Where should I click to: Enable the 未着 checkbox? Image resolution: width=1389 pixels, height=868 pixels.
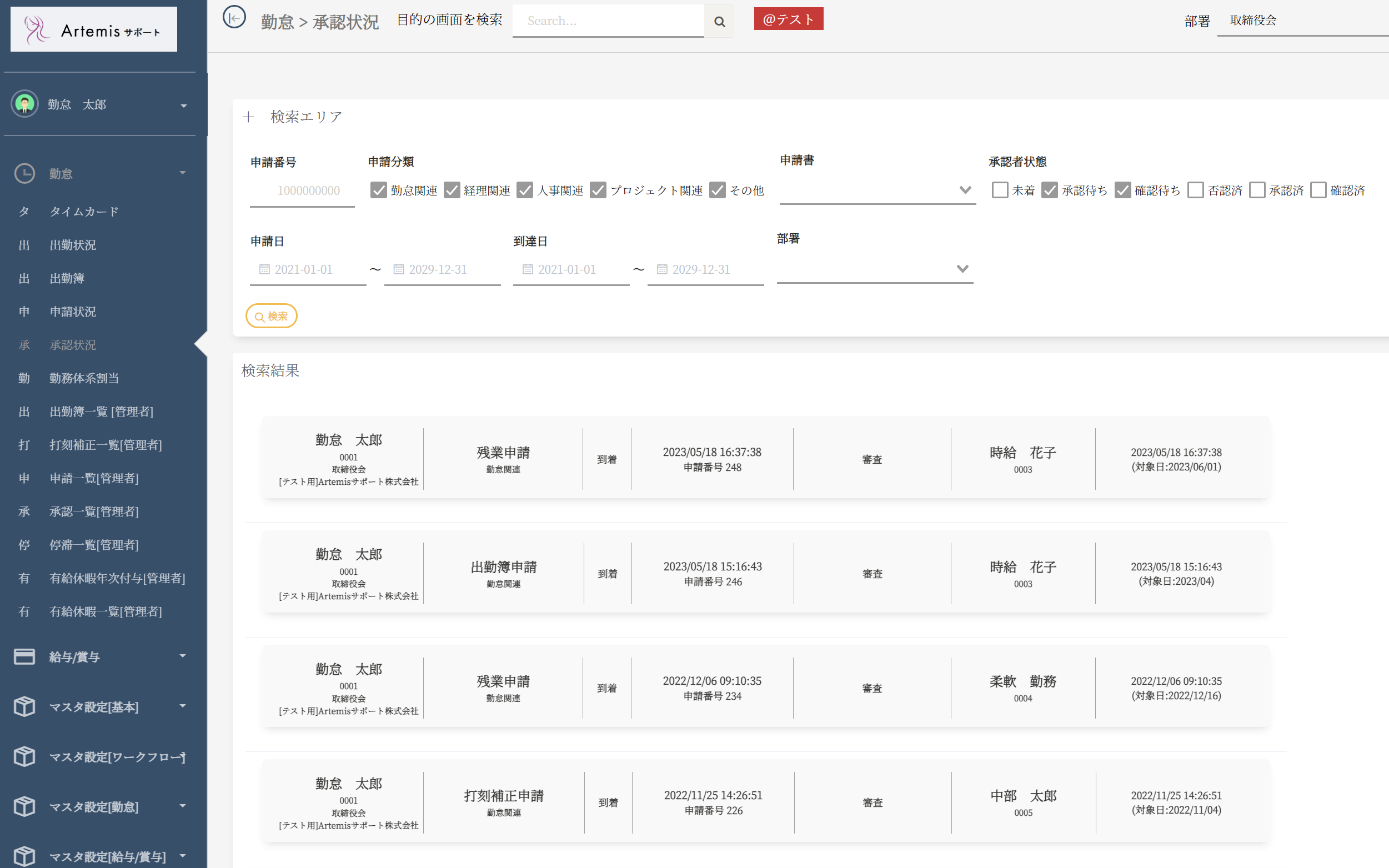(999, 190)
